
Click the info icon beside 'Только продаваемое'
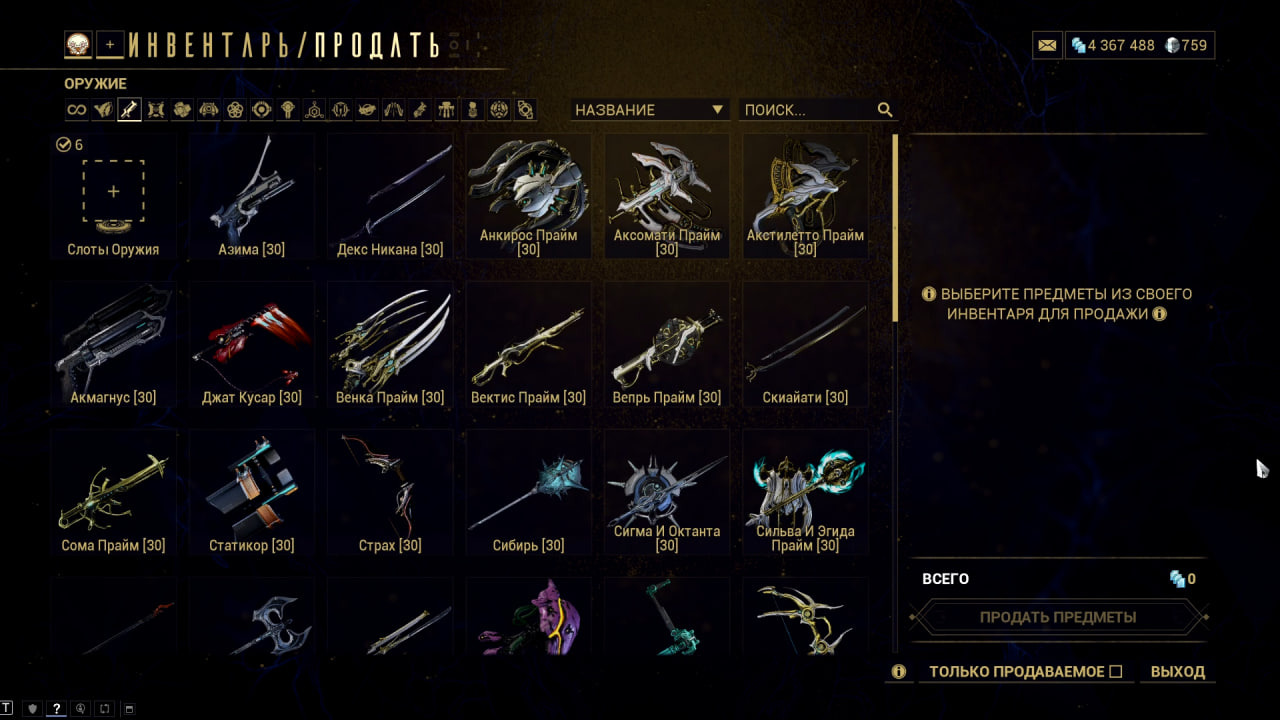tap(898, 672)
